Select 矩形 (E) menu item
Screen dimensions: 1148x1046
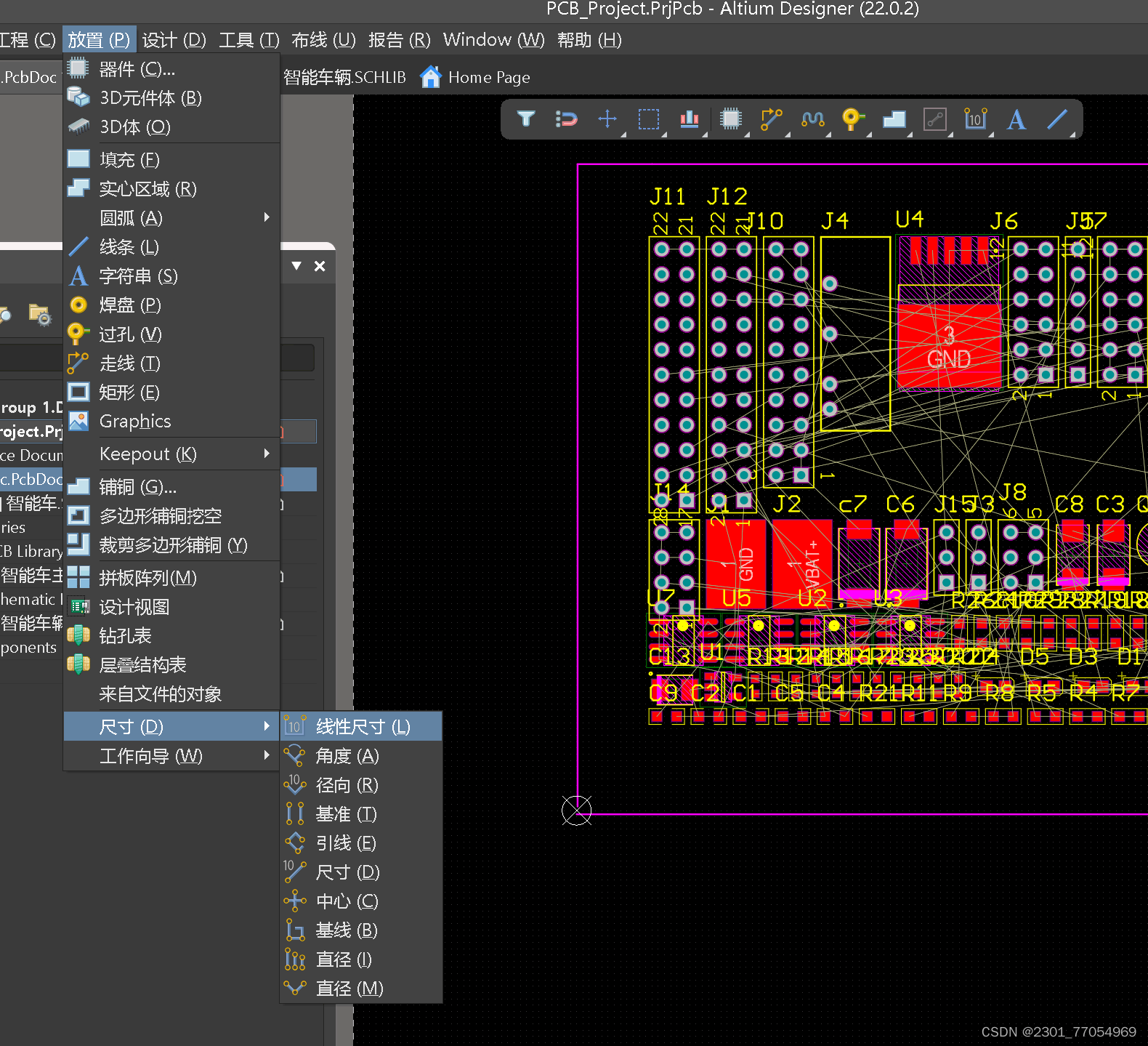pos(171,393)
